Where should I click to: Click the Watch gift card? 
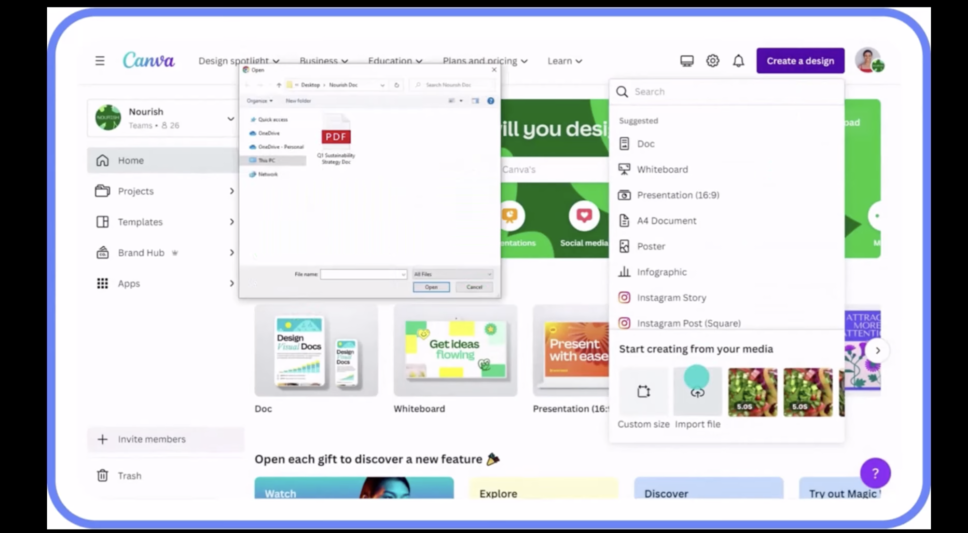(354, 488)
